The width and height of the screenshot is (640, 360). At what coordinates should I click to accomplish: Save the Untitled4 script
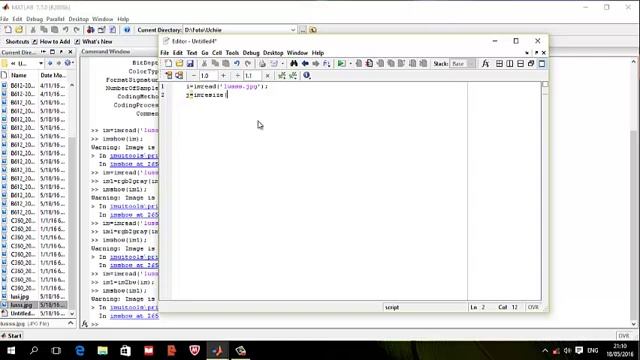(190, 64)
